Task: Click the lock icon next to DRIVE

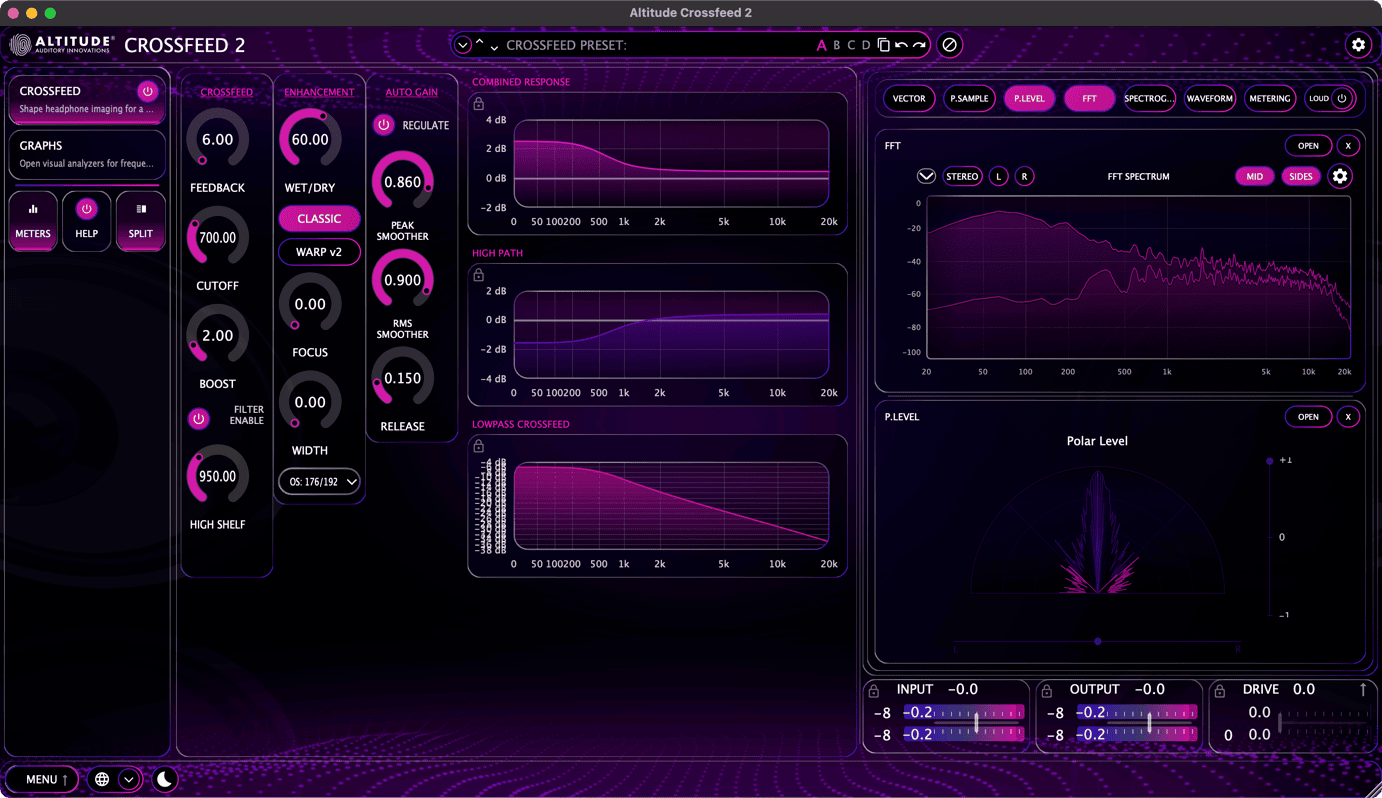Action: 1219,691
